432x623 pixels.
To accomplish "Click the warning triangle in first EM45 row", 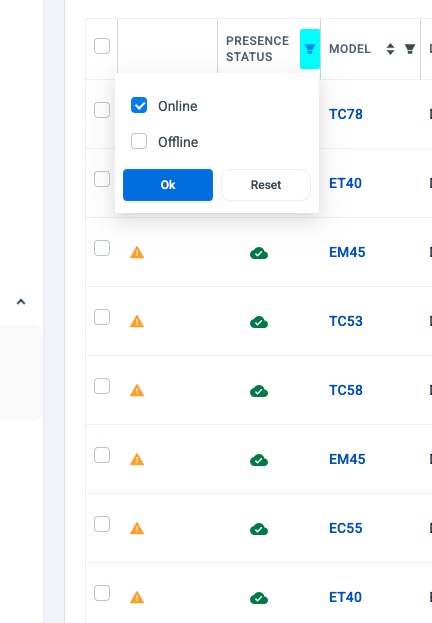I will tap(137, 252).
